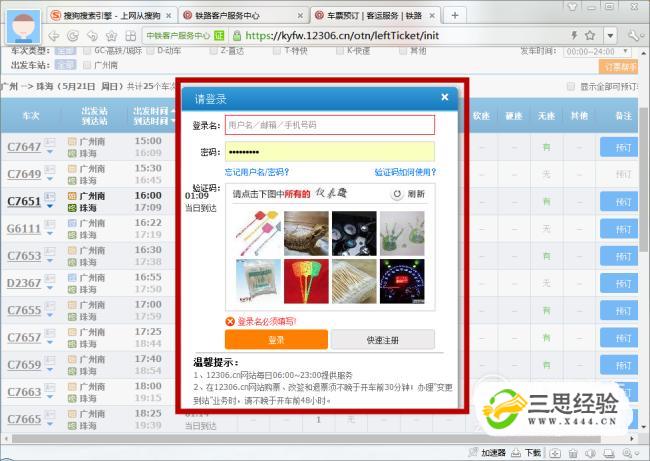Open the forgot username/password link
The width and height of the screenshot is (650, 461).
[256, 172]
